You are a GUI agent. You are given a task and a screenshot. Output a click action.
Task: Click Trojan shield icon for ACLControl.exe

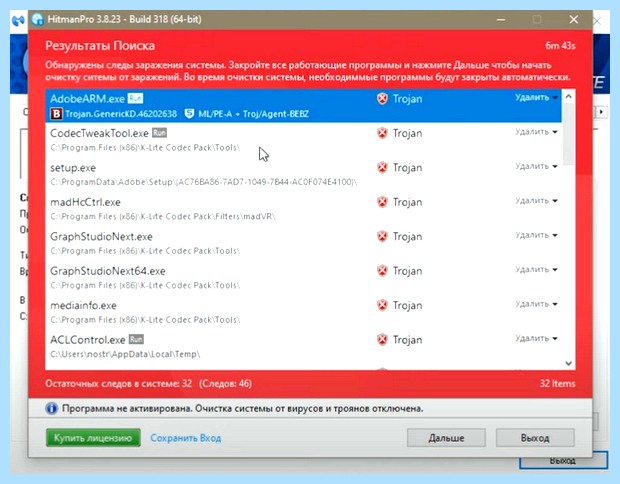tap(382, 340)
